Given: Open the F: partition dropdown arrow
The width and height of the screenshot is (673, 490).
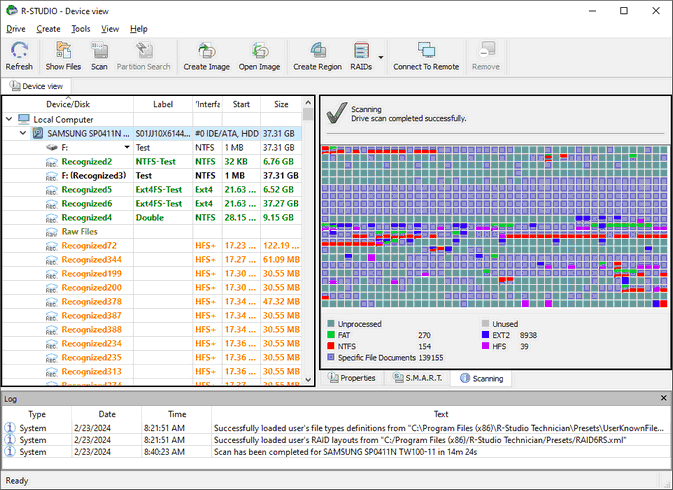Looking at the screenshot, I should (127, 147).
